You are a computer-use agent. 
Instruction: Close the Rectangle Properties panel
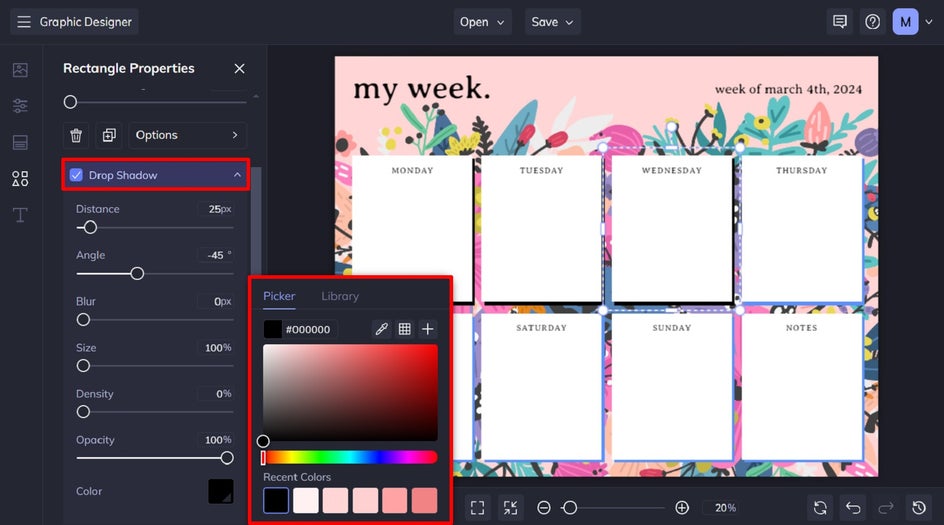click(240, 69)
